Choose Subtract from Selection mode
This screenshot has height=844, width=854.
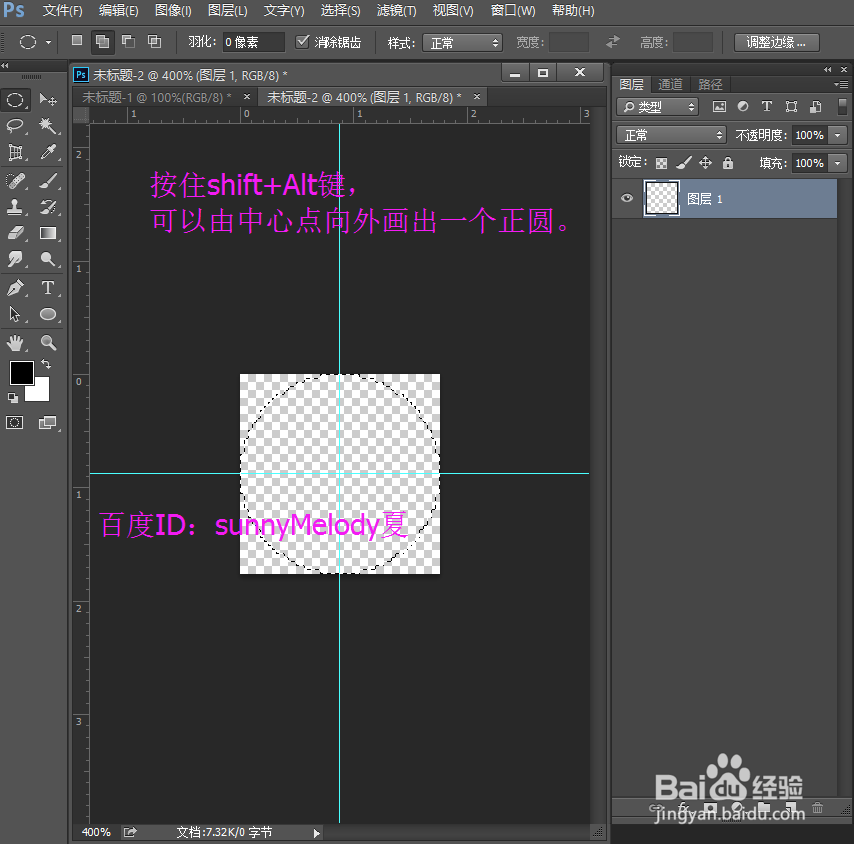129,41
